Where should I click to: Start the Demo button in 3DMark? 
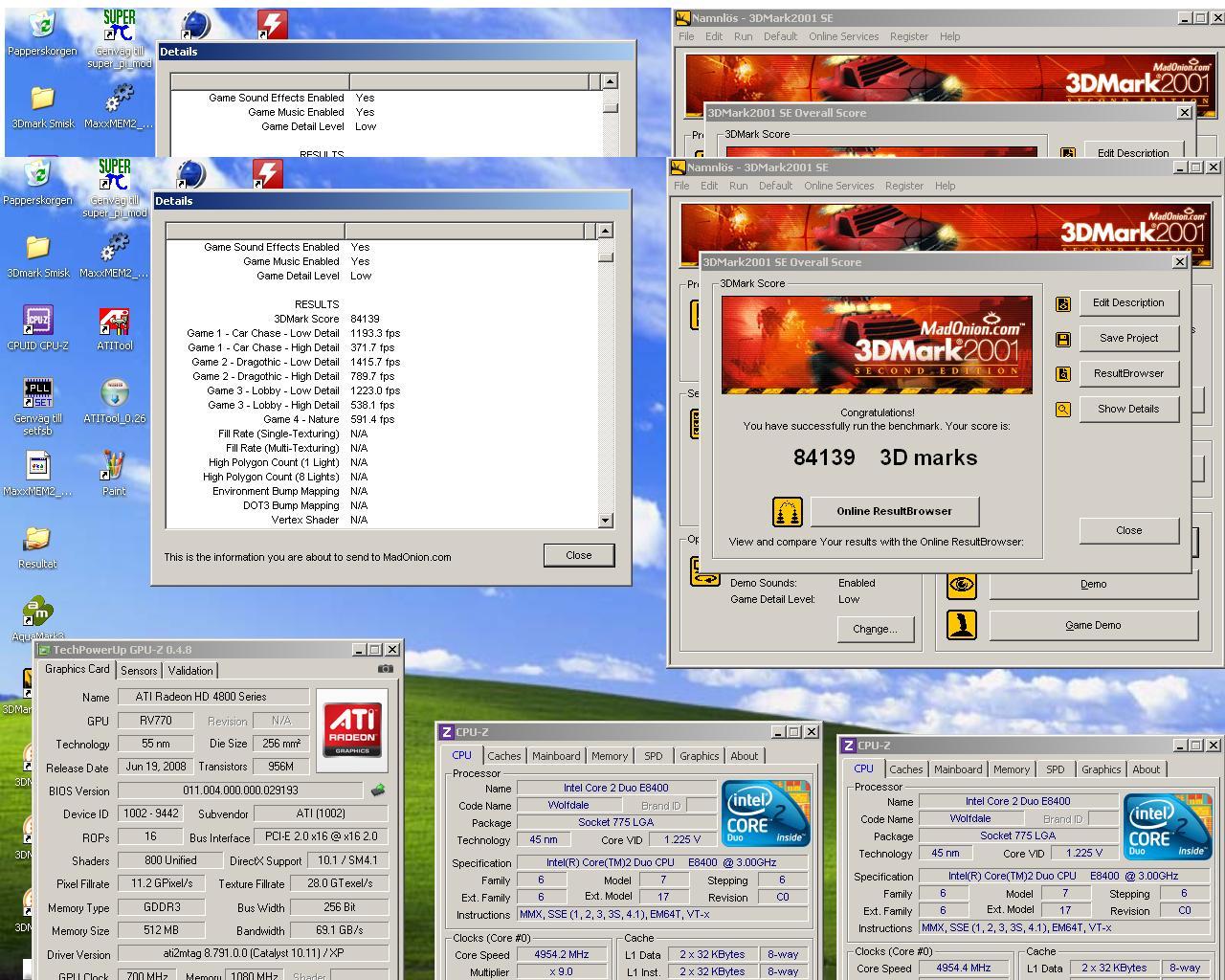click(x=1094, y=584)
